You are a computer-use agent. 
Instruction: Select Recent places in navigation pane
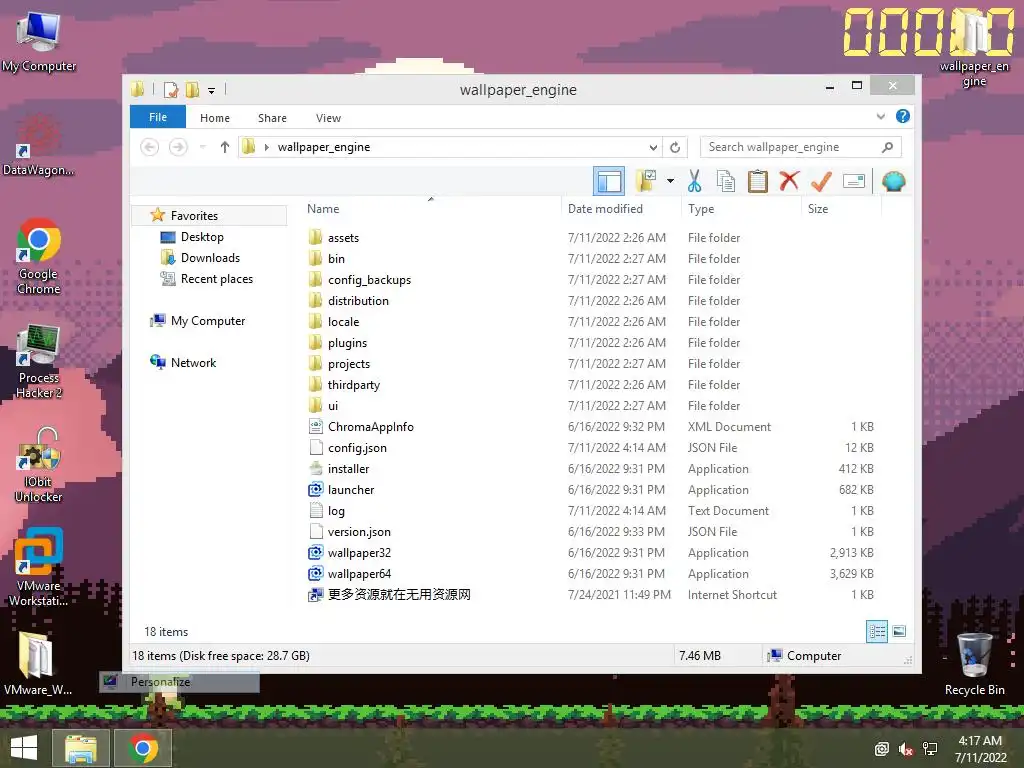[217, 279]
